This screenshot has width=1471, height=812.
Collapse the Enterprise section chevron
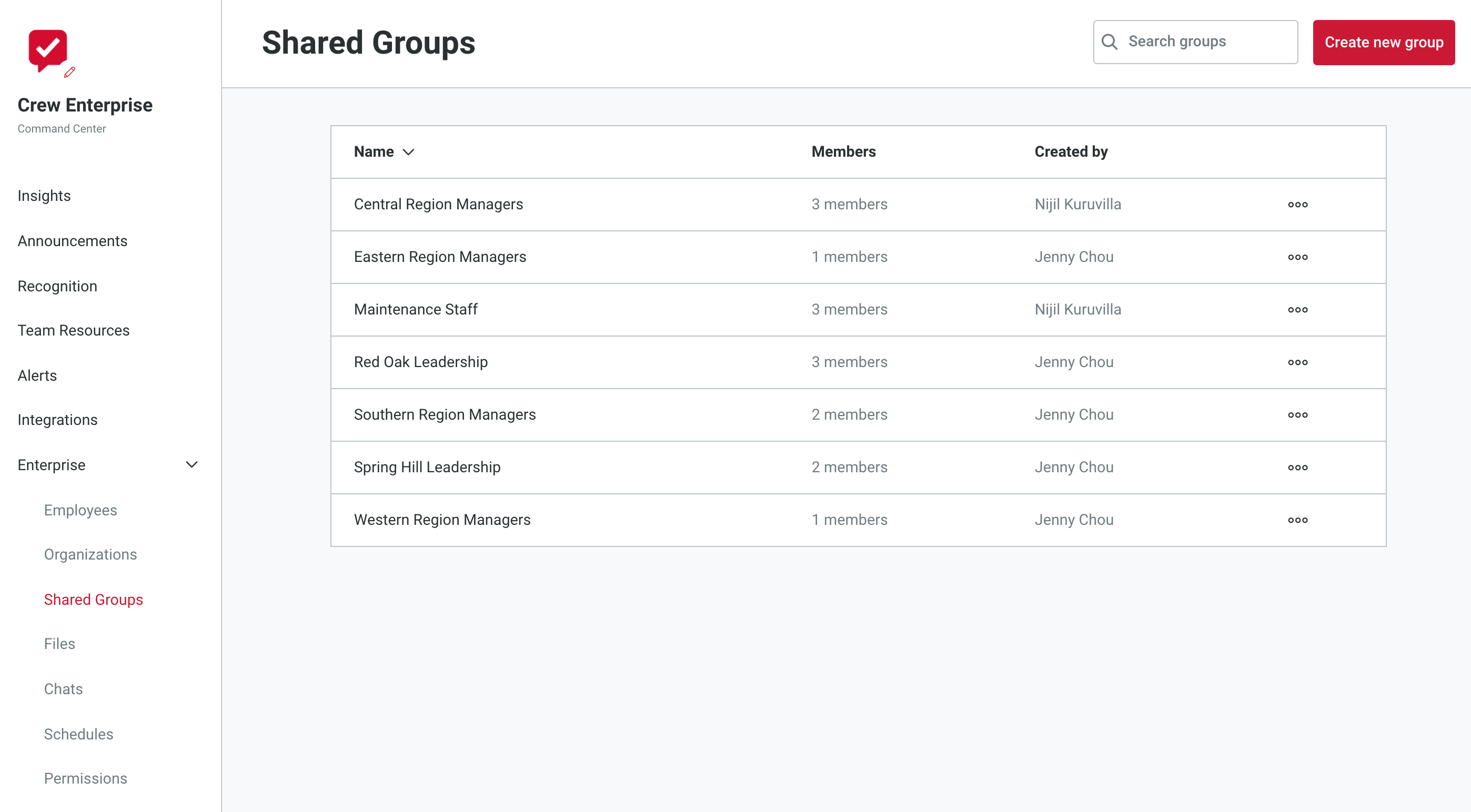tap(192, 464)
